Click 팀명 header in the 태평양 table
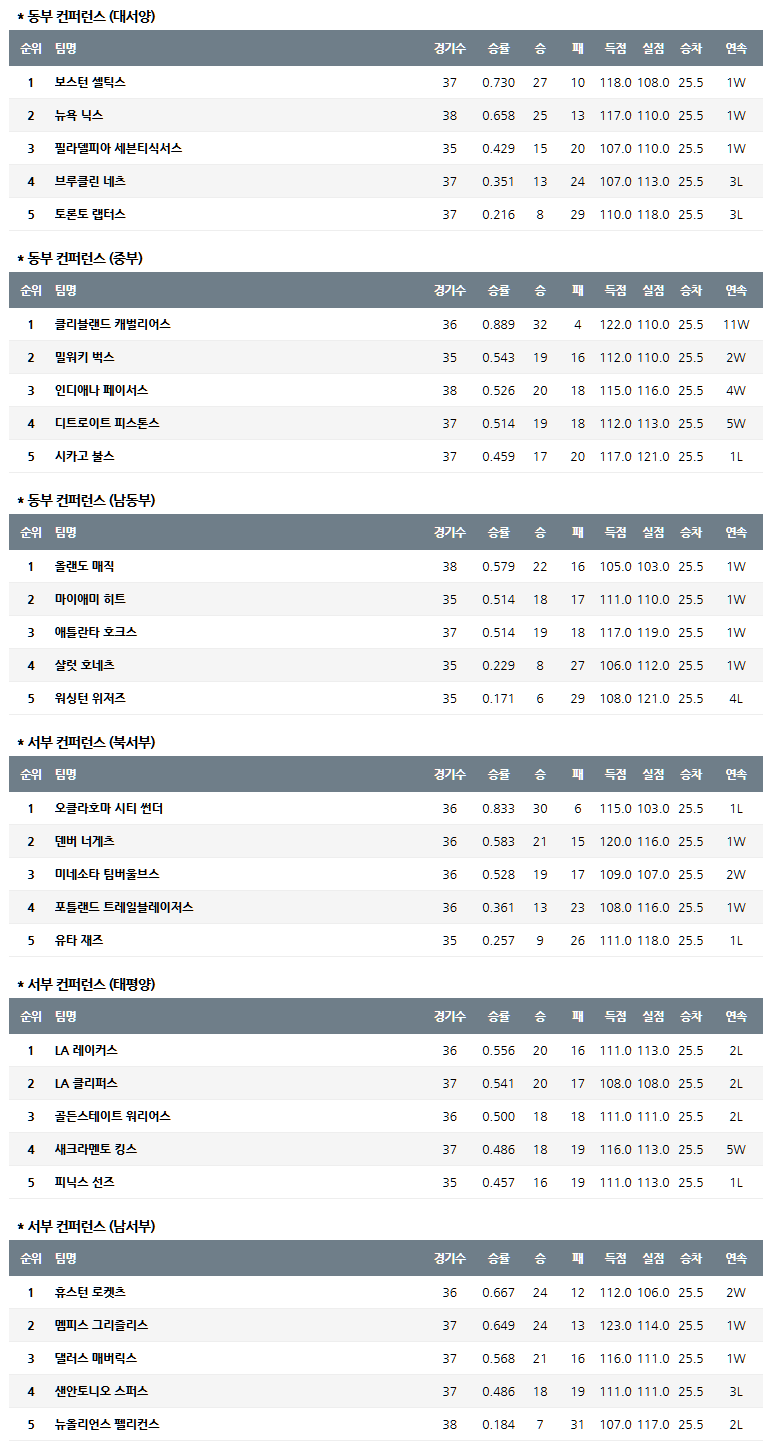 coord(66,1016)
